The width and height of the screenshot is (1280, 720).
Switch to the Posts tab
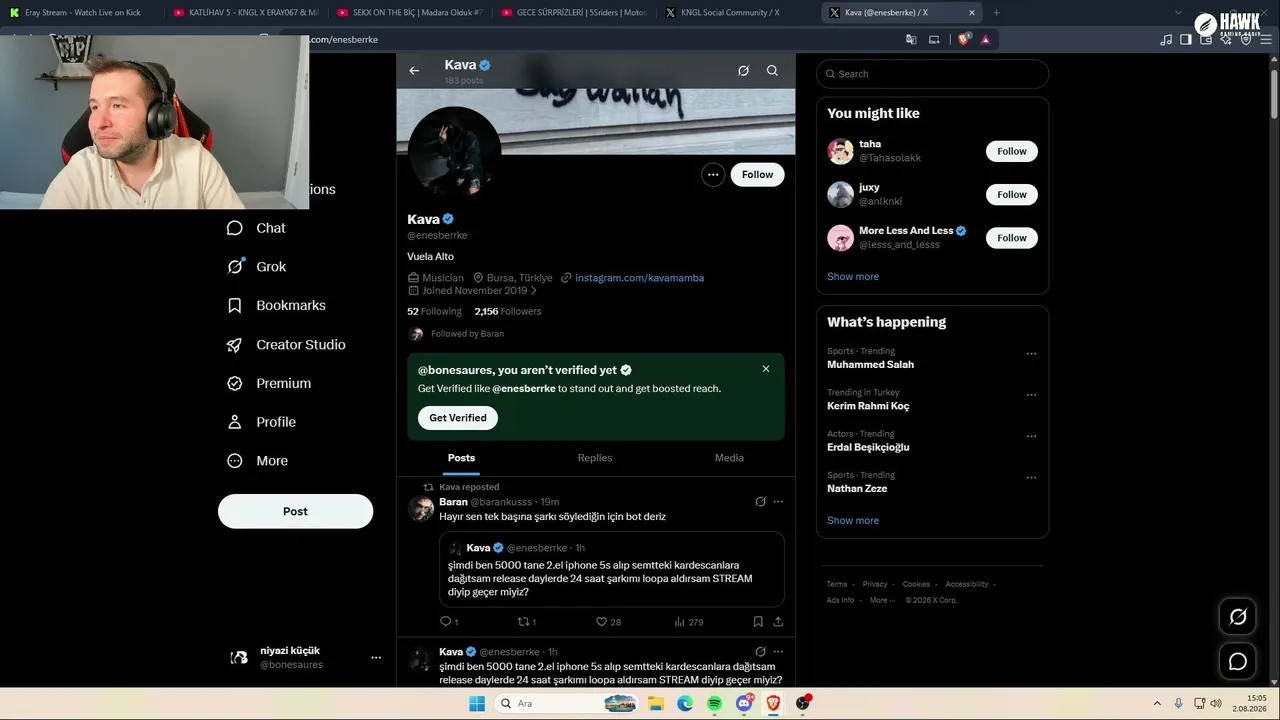tap(462, 458)
